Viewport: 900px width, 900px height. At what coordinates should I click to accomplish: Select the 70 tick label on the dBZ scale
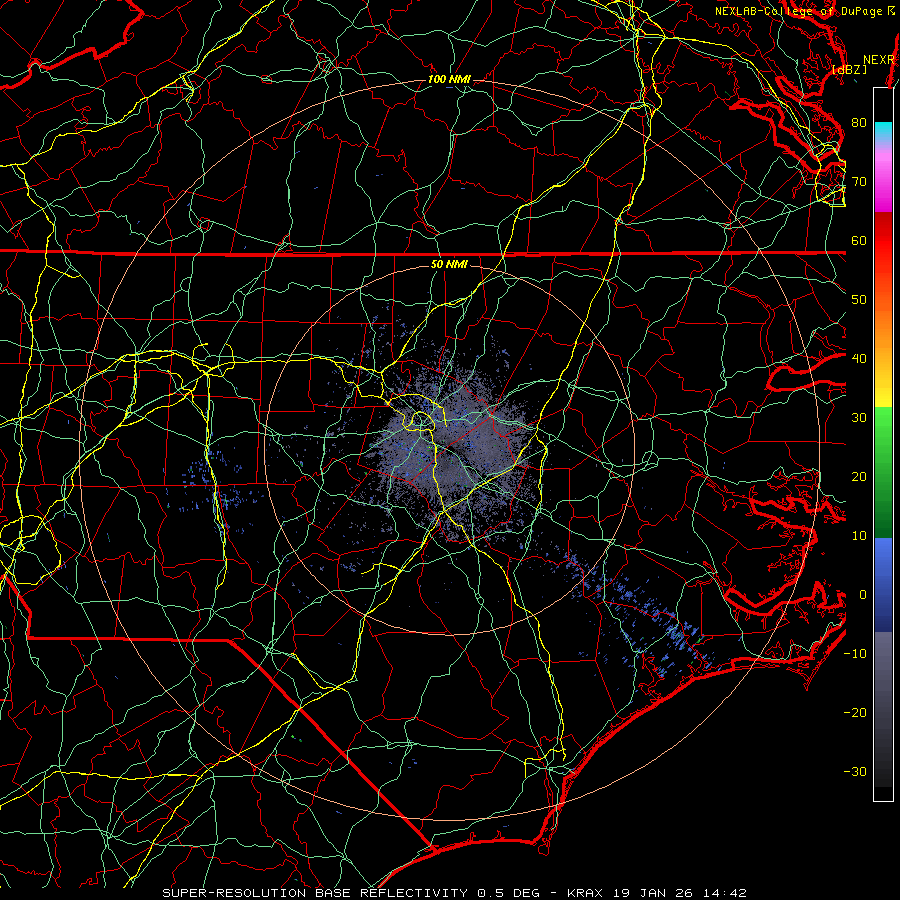click(x=859, y=181)
